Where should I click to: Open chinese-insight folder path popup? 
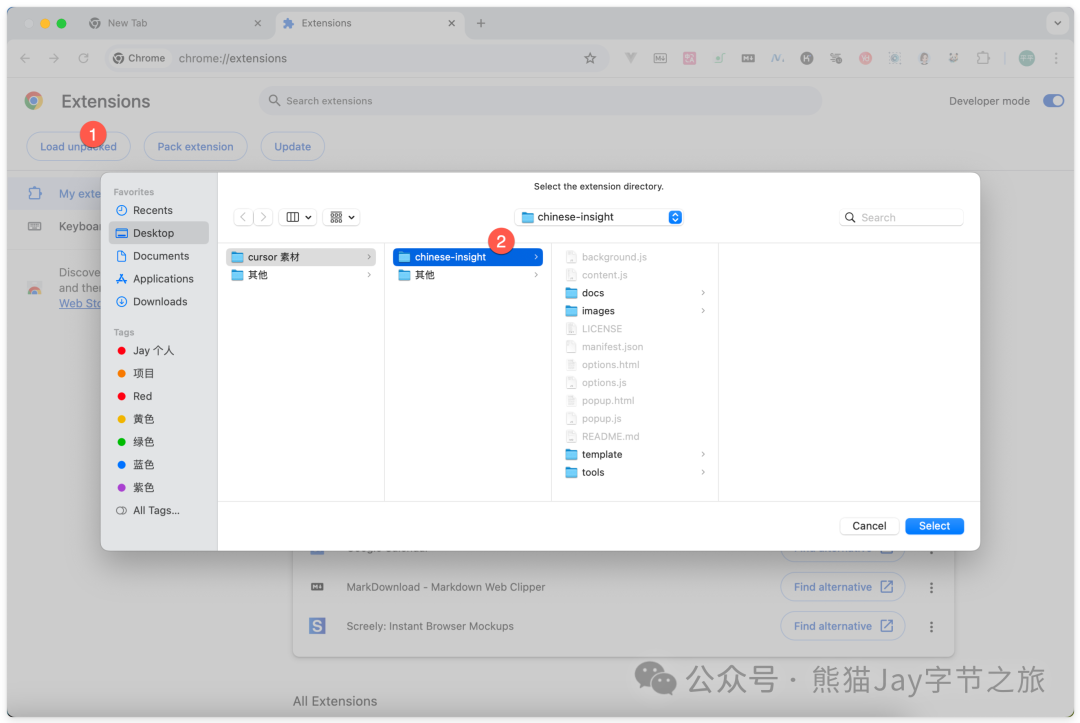coord(598,217)
